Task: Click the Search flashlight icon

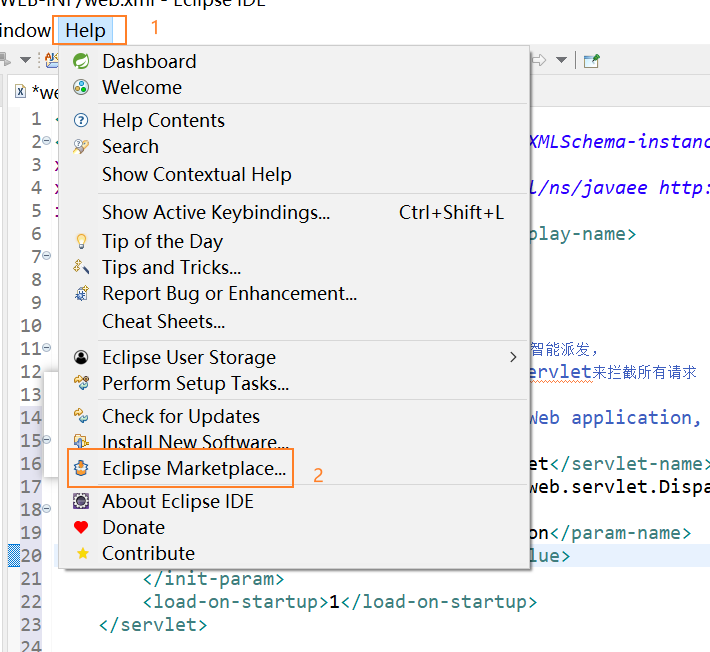Action: click(81, 147)
